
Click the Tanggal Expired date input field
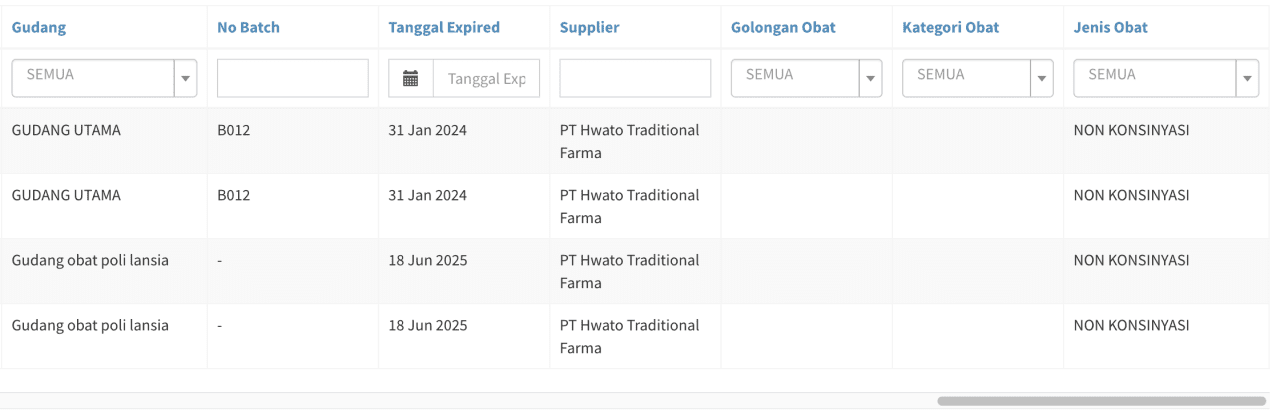click(486, 78)
